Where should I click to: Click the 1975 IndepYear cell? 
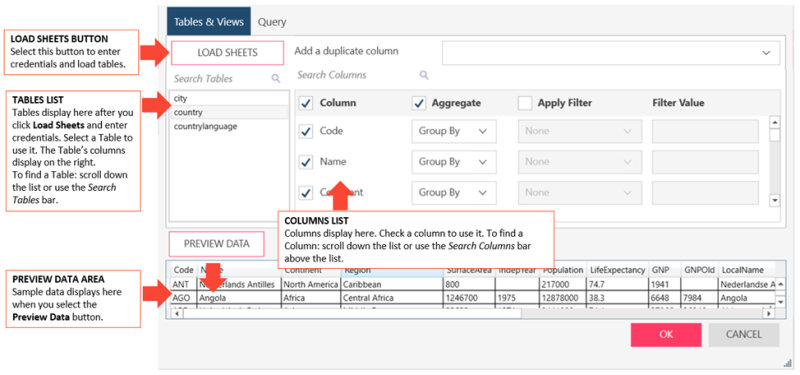(517, 297)
